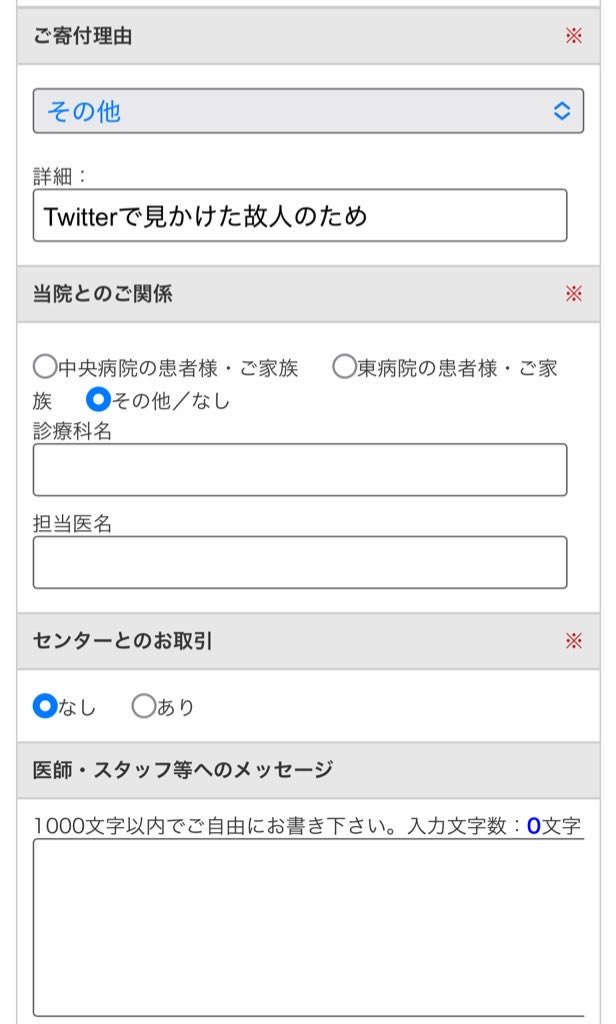Click the ※ mark beside ご寄付理由
616x1024 pixels.
click(x=575, y=36)
